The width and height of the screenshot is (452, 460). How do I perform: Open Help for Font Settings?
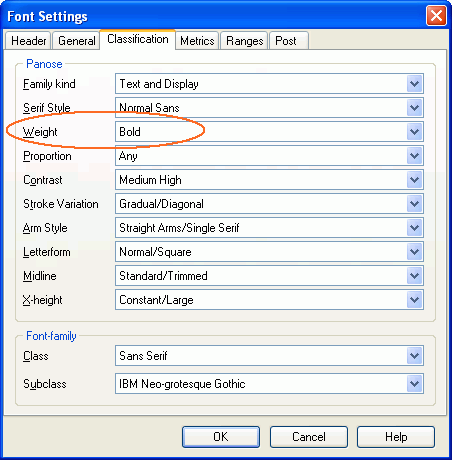click(x=396, y=437)
